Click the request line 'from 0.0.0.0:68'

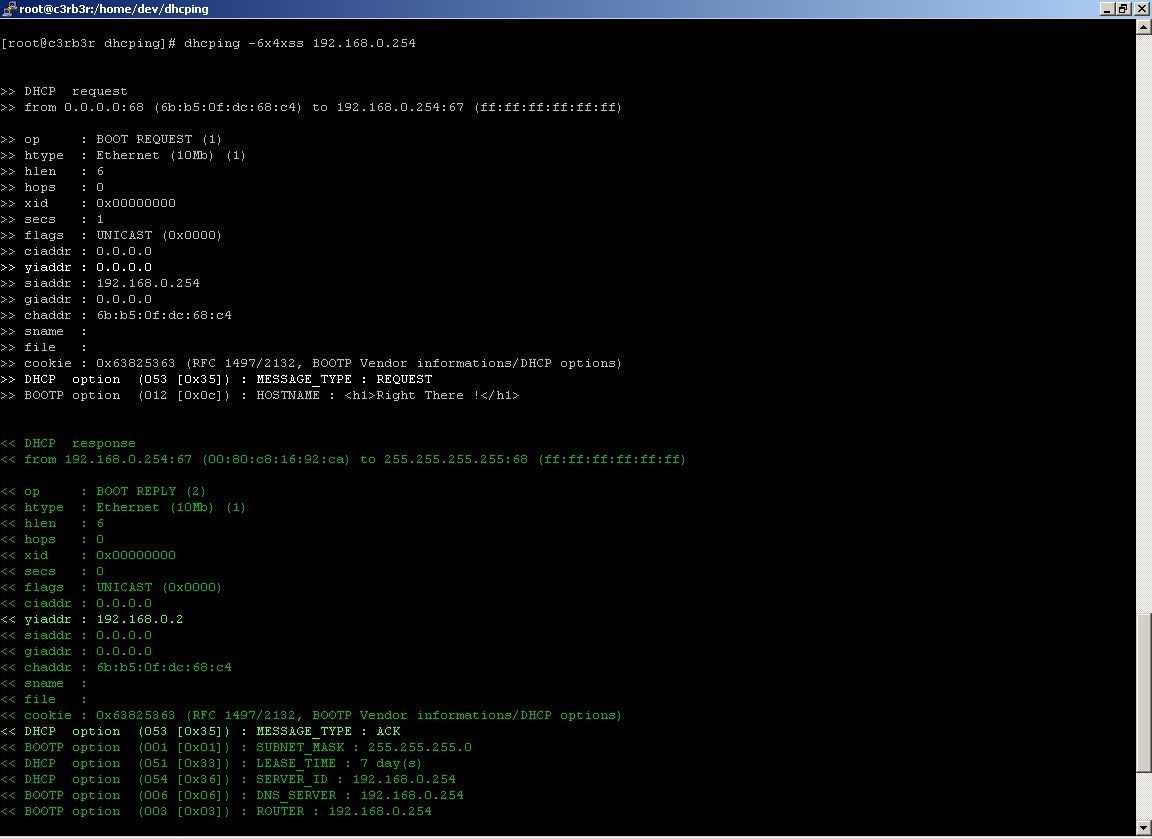(312, 107)
